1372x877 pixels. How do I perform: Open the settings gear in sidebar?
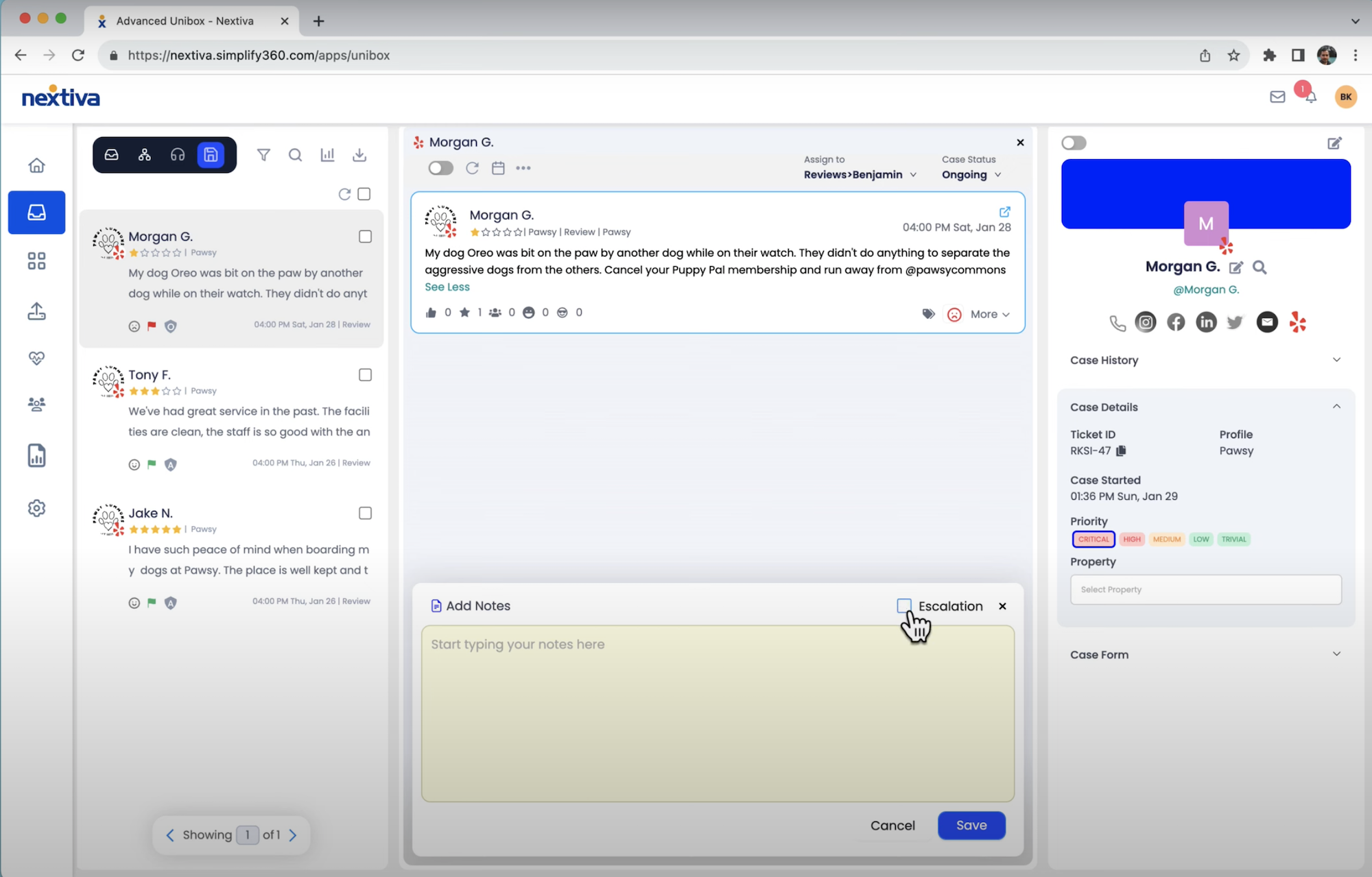coord(36,508)
